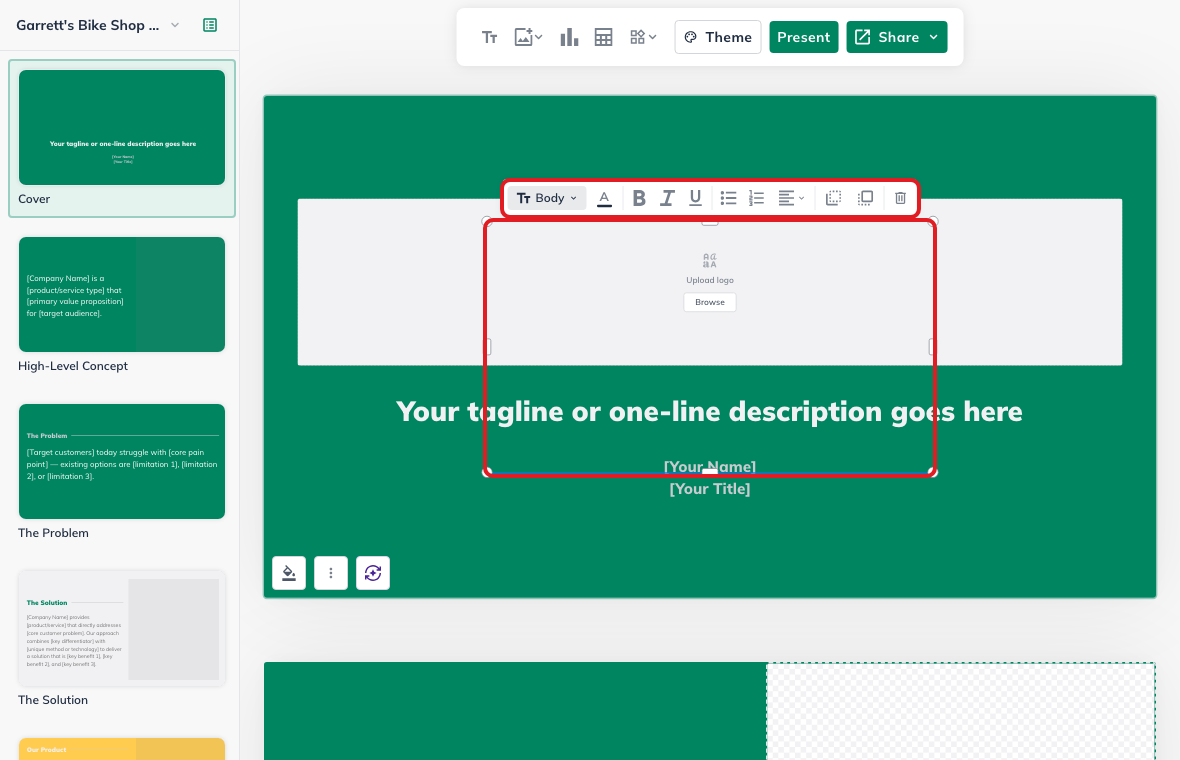Click the Present button

[803, 37]
